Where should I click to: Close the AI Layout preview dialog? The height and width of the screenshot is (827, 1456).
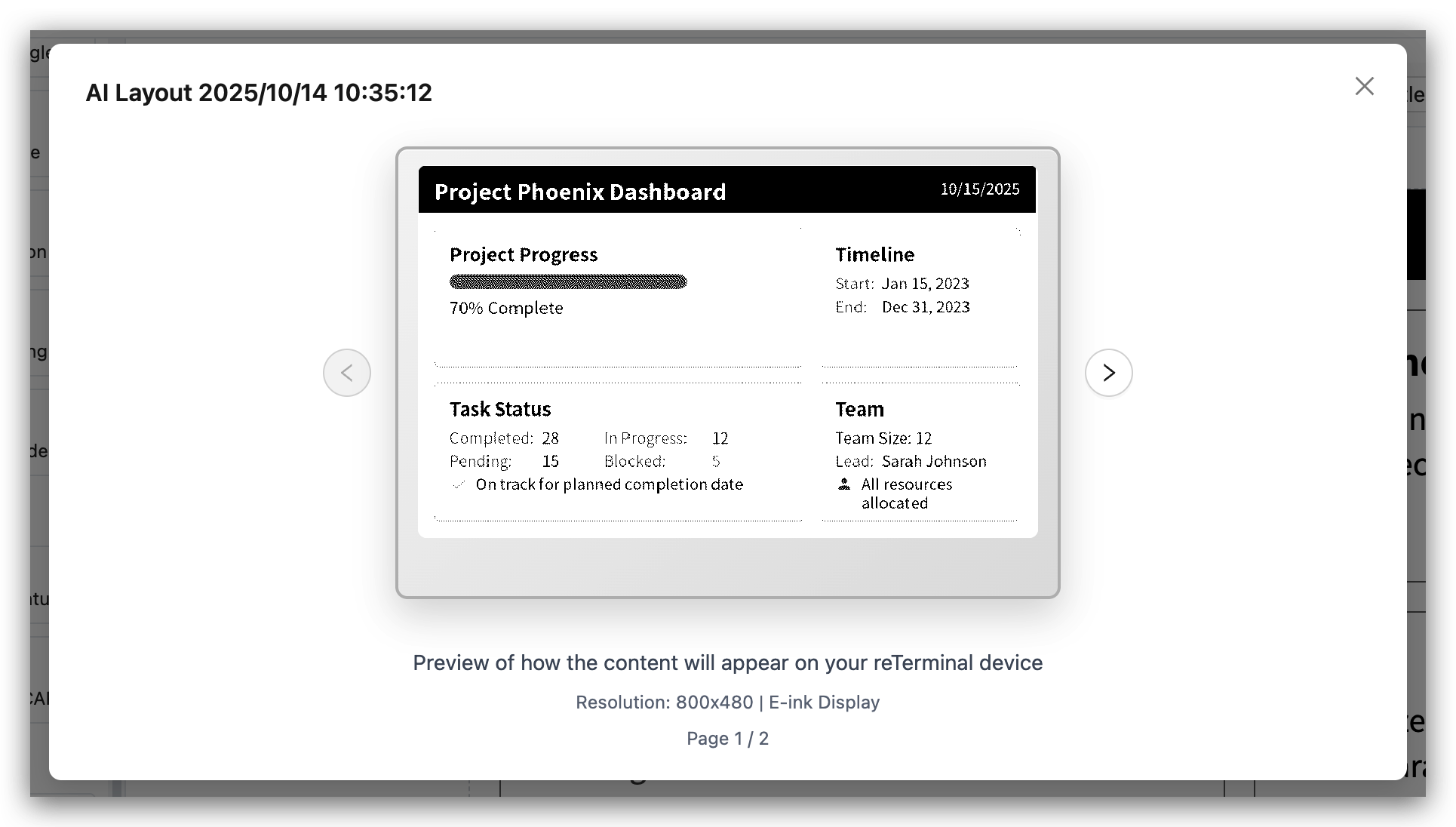pos(1364,86)
